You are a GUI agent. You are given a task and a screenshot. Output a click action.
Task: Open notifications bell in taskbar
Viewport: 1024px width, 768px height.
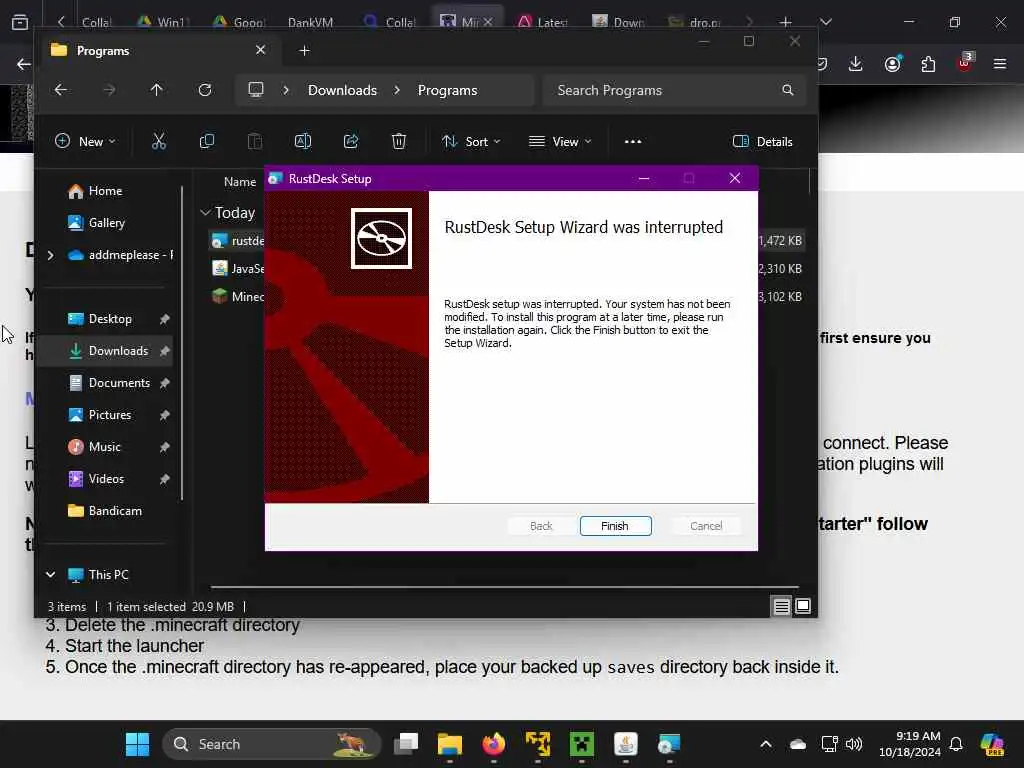point(956,744)
